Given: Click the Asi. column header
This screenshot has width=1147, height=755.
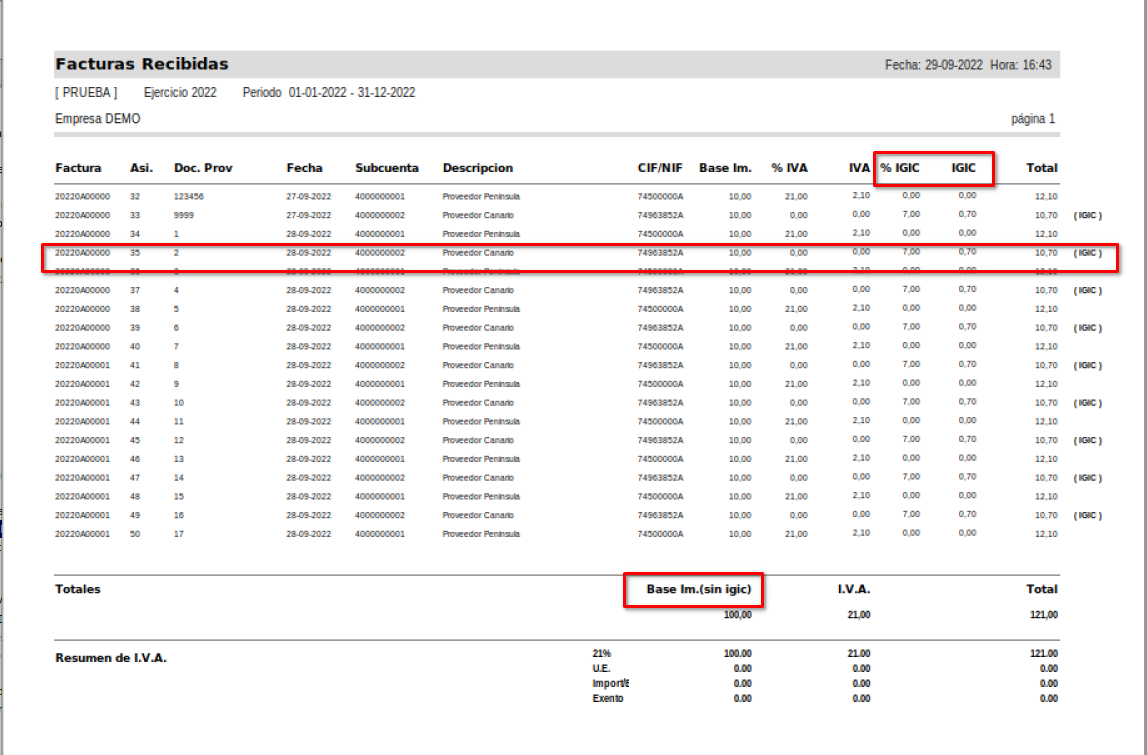Looking at the screenshot, I should tap(141, 168).
